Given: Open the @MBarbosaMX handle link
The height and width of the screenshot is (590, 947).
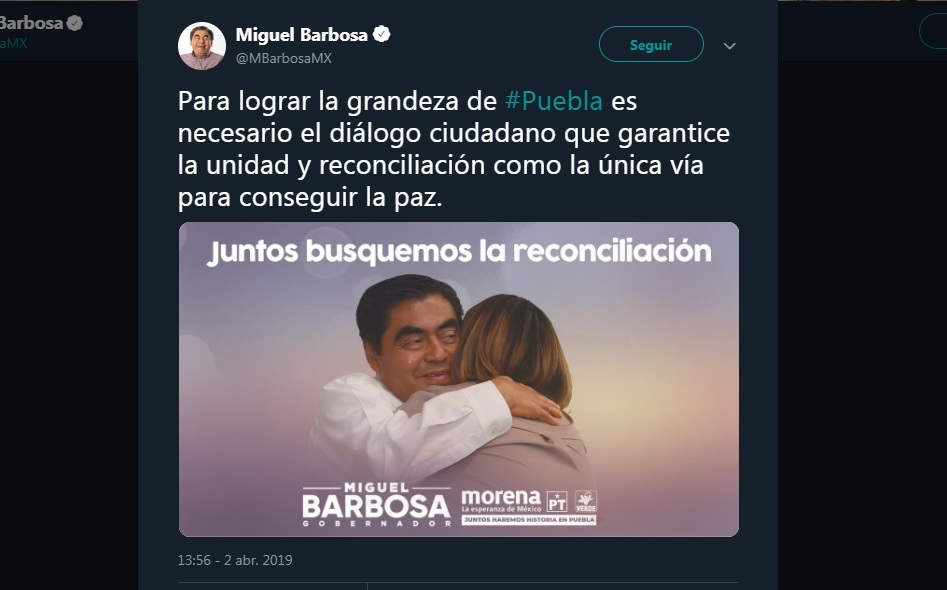Looking at the screenshot, I should point(284,59).
